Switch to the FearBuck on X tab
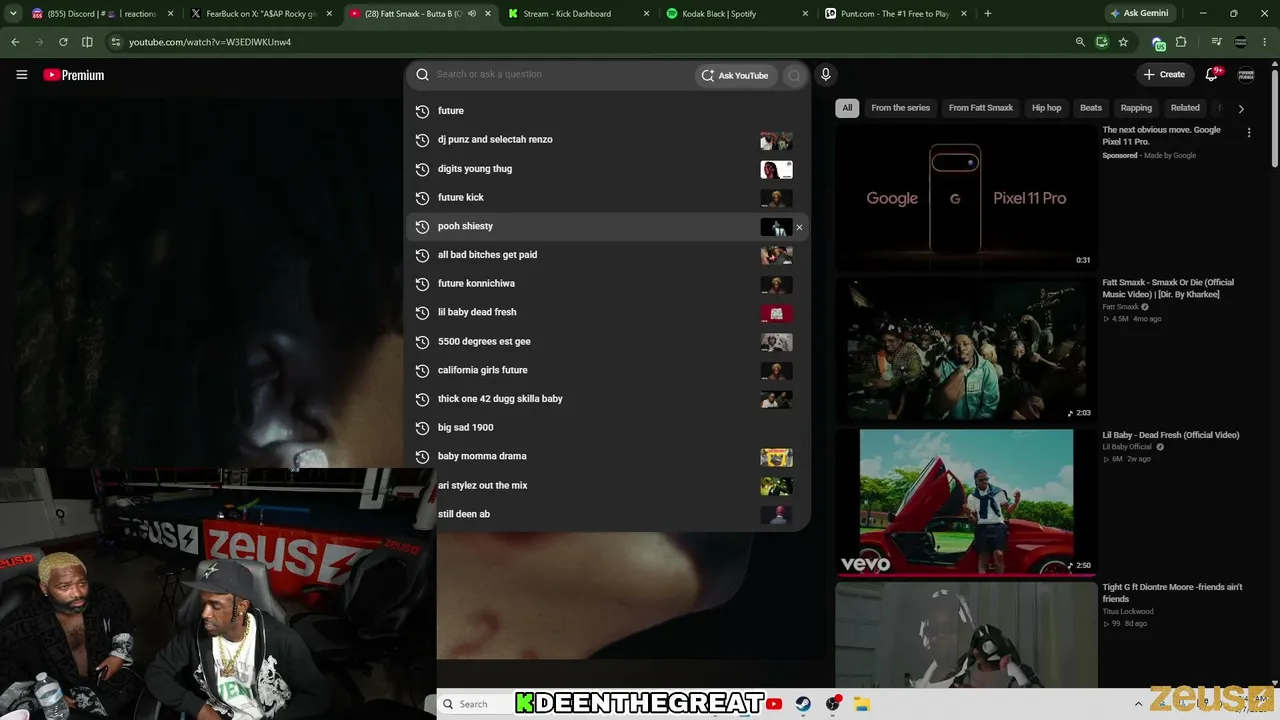 262,14
